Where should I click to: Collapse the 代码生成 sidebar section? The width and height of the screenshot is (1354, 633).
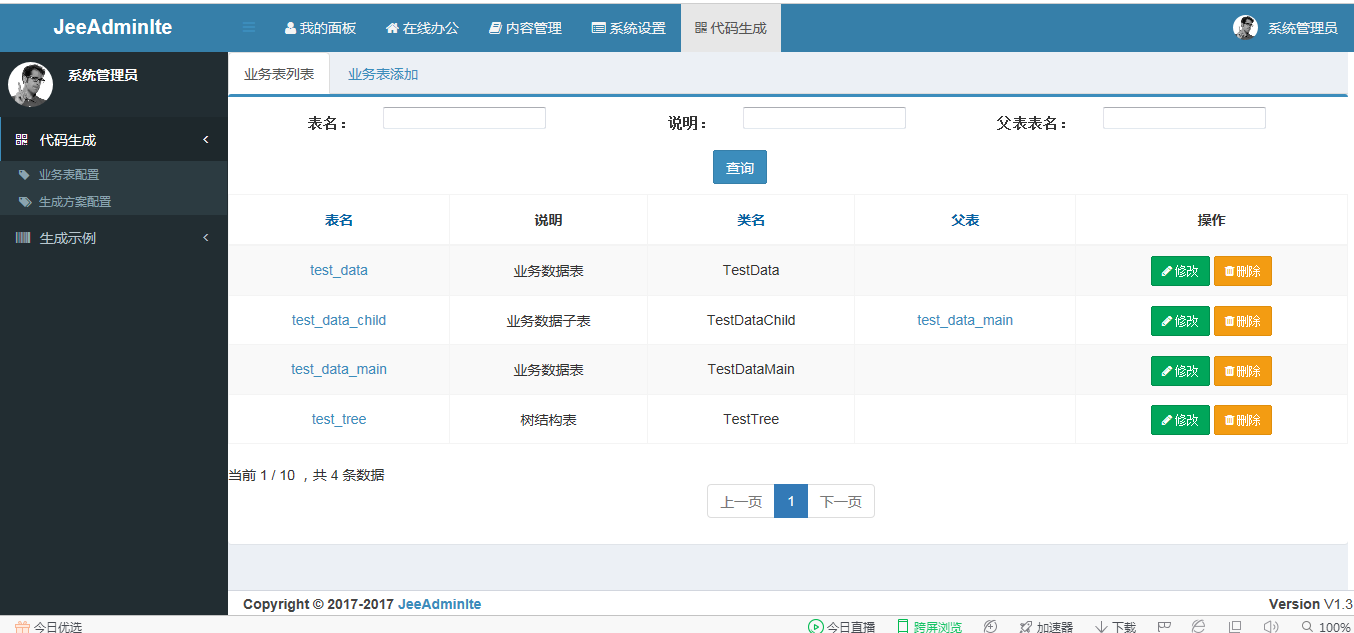coord(114,140)
